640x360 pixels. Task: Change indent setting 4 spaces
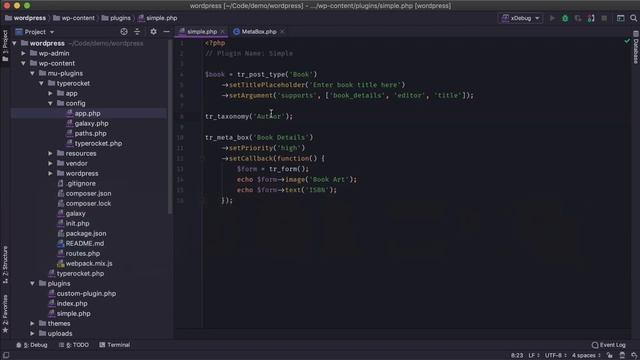(x=586, y=356)
